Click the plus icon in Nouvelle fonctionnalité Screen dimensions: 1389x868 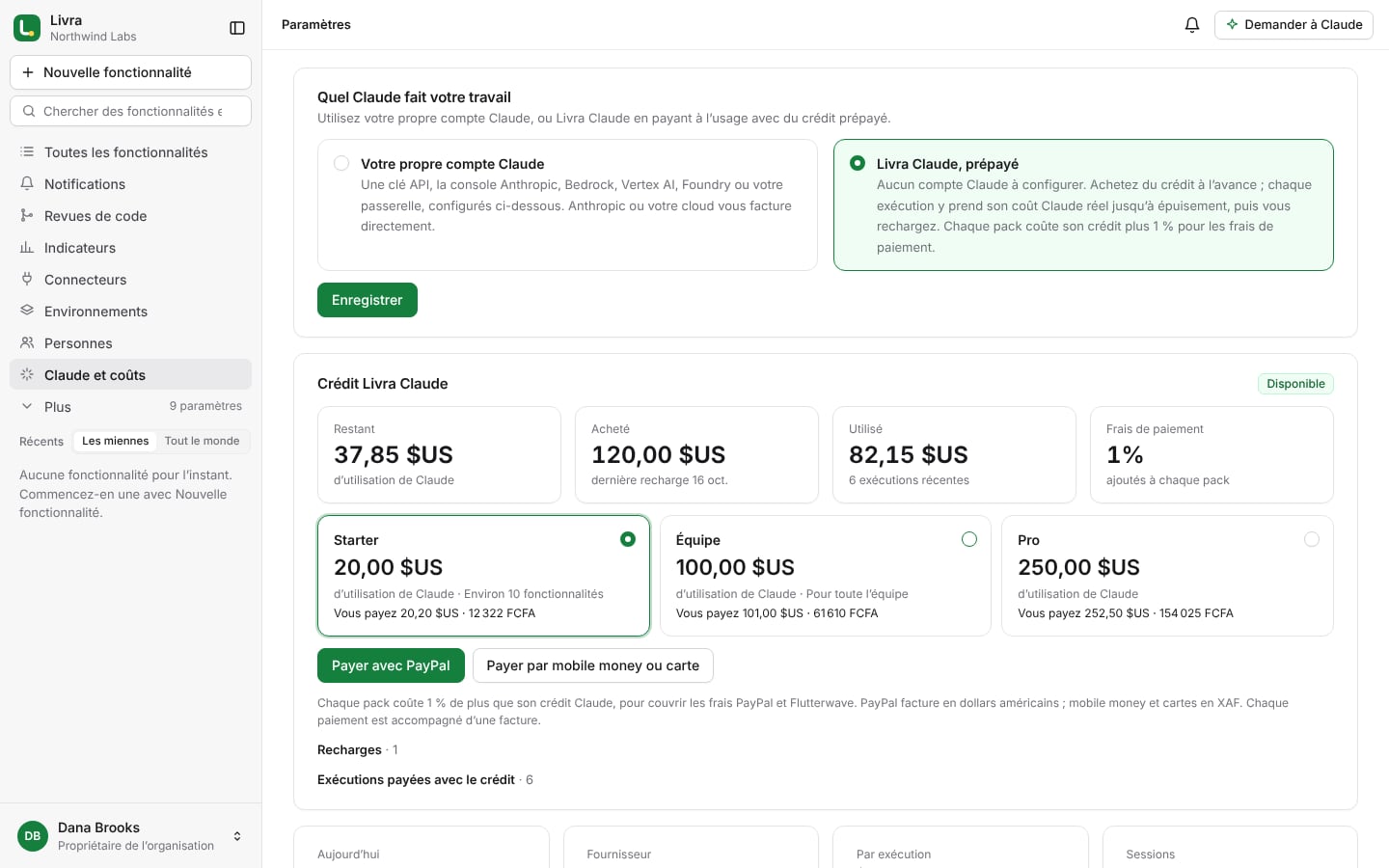(28, 72)
